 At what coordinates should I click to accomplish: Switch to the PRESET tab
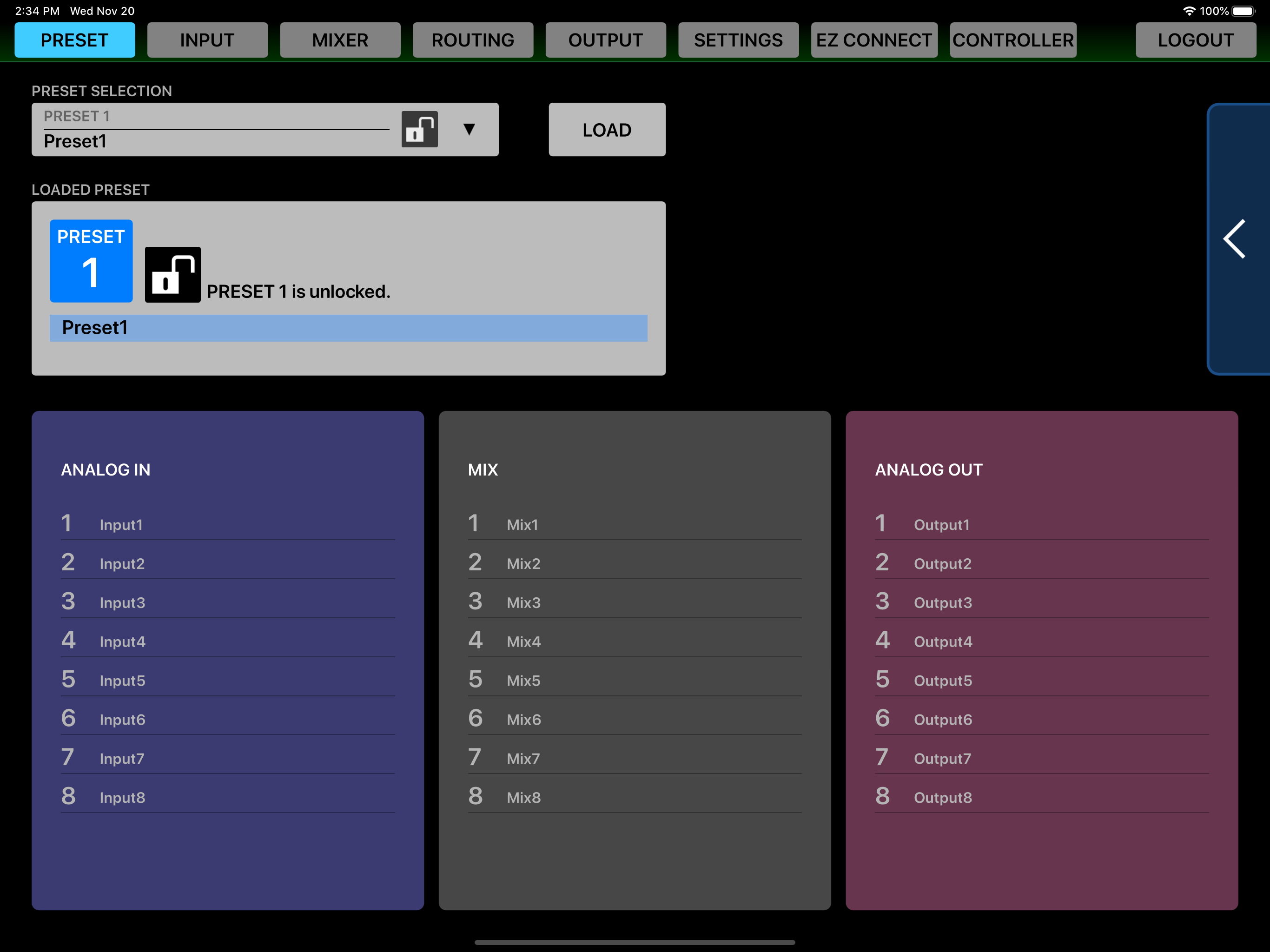[75, 40]
